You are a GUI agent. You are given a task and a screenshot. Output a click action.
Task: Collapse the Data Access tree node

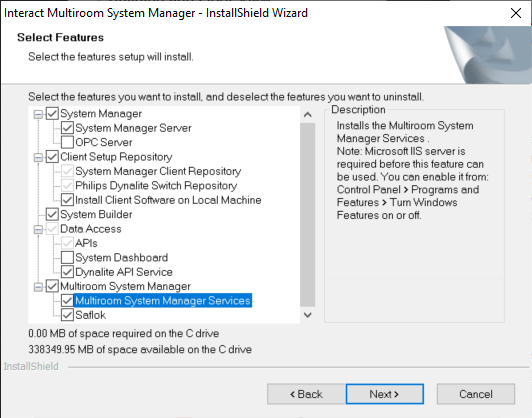point(38,229)
